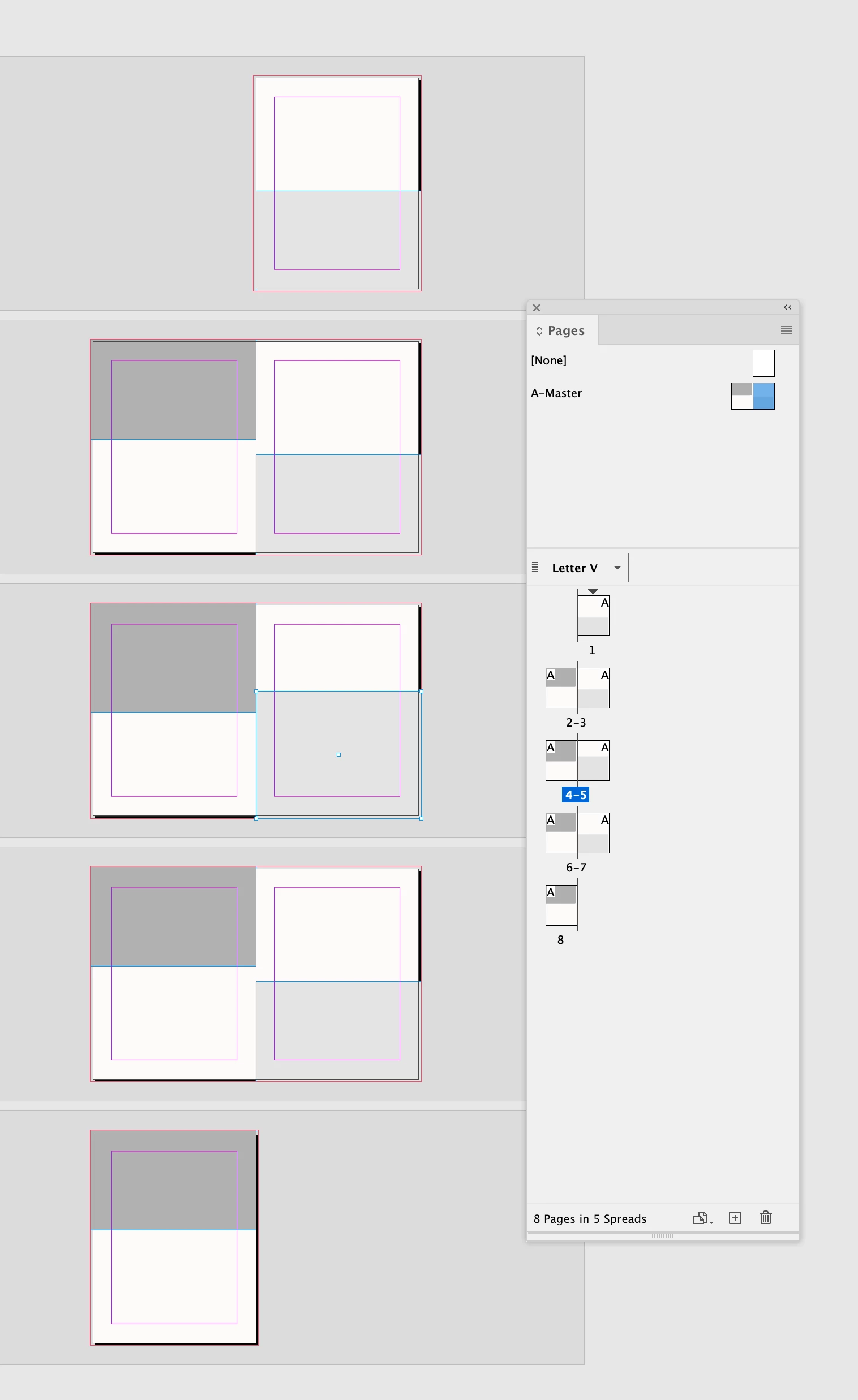This screenshot has width=858, height=1400.
Task: Select the light gray frame on page 1
Action: pos(337,241)
